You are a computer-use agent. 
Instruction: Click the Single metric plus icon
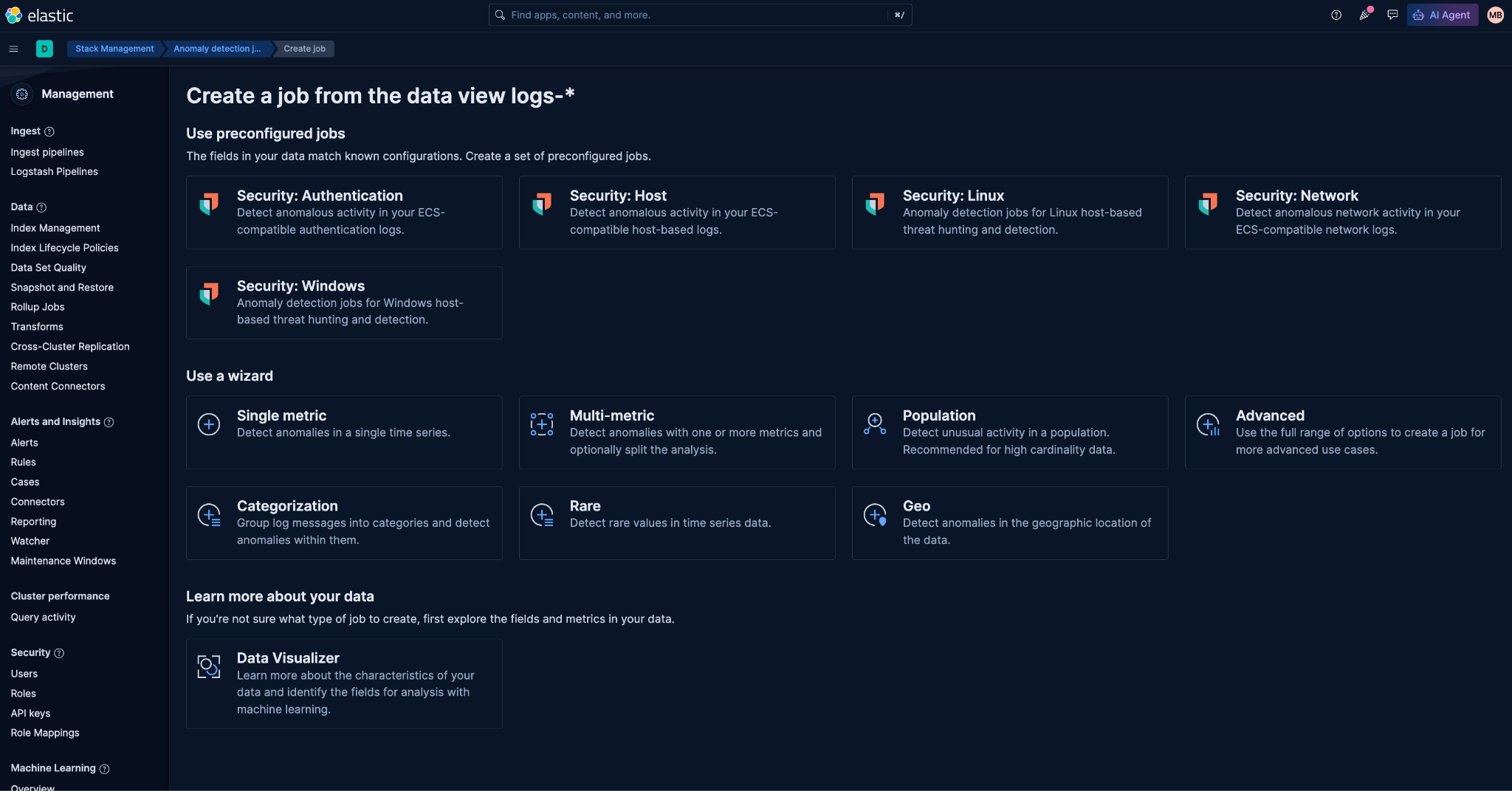209,424
